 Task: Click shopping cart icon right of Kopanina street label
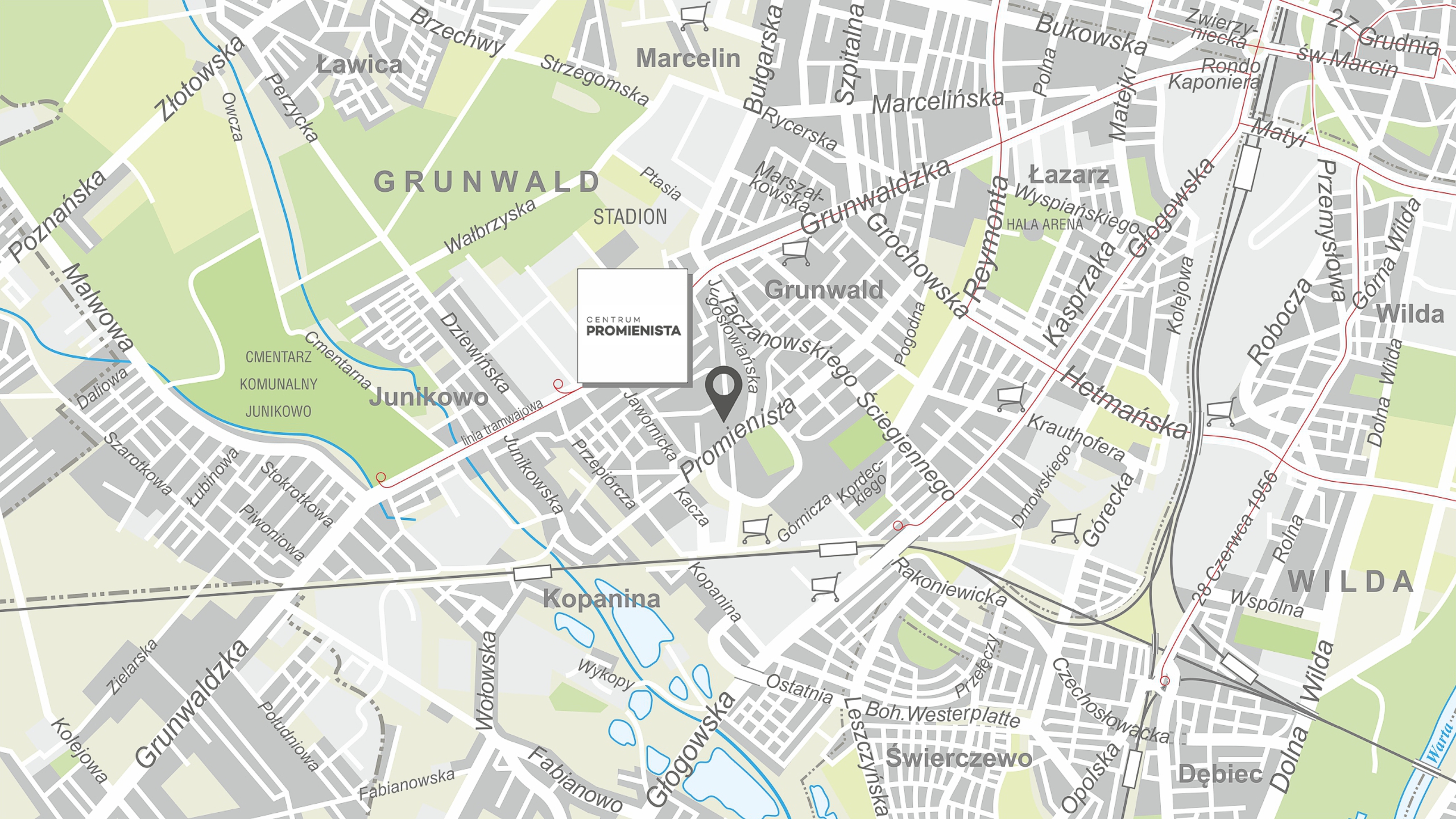tap(825, 588)
